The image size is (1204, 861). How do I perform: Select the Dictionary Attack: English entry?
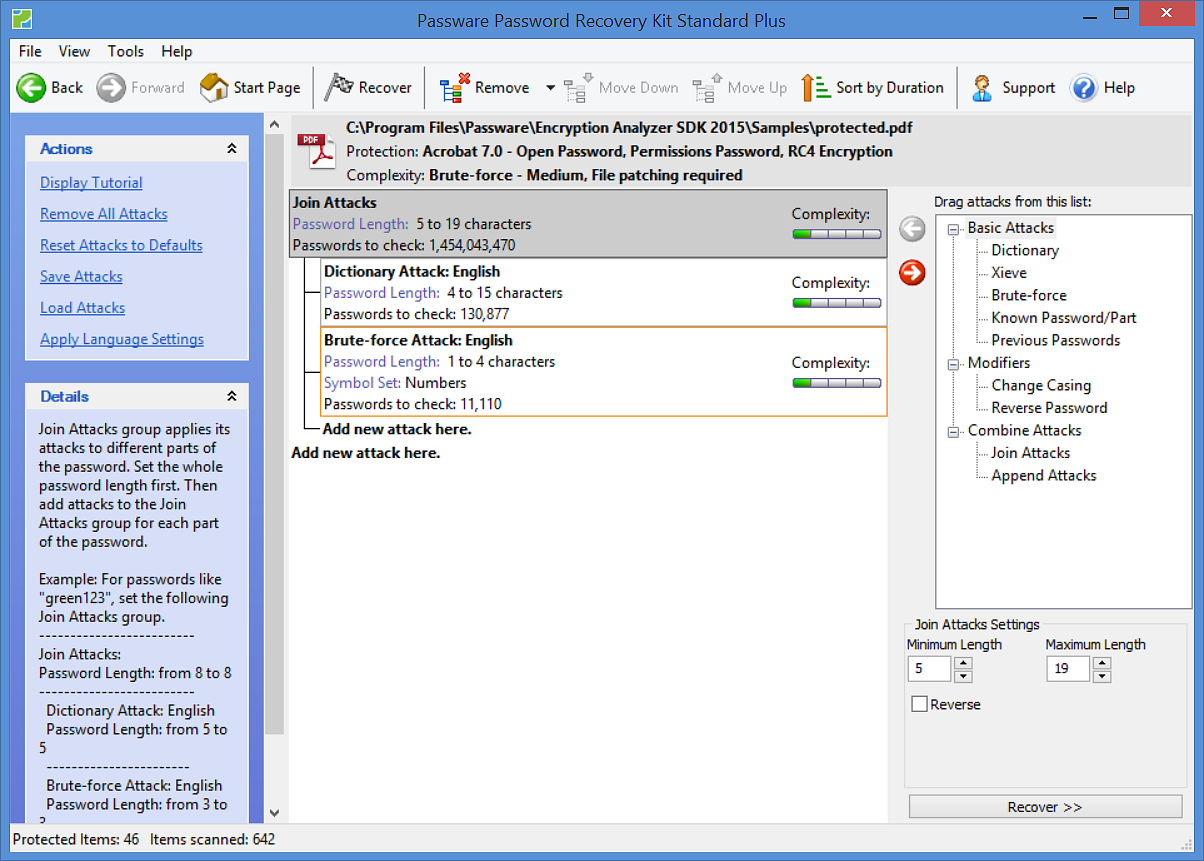coord(604,293)
